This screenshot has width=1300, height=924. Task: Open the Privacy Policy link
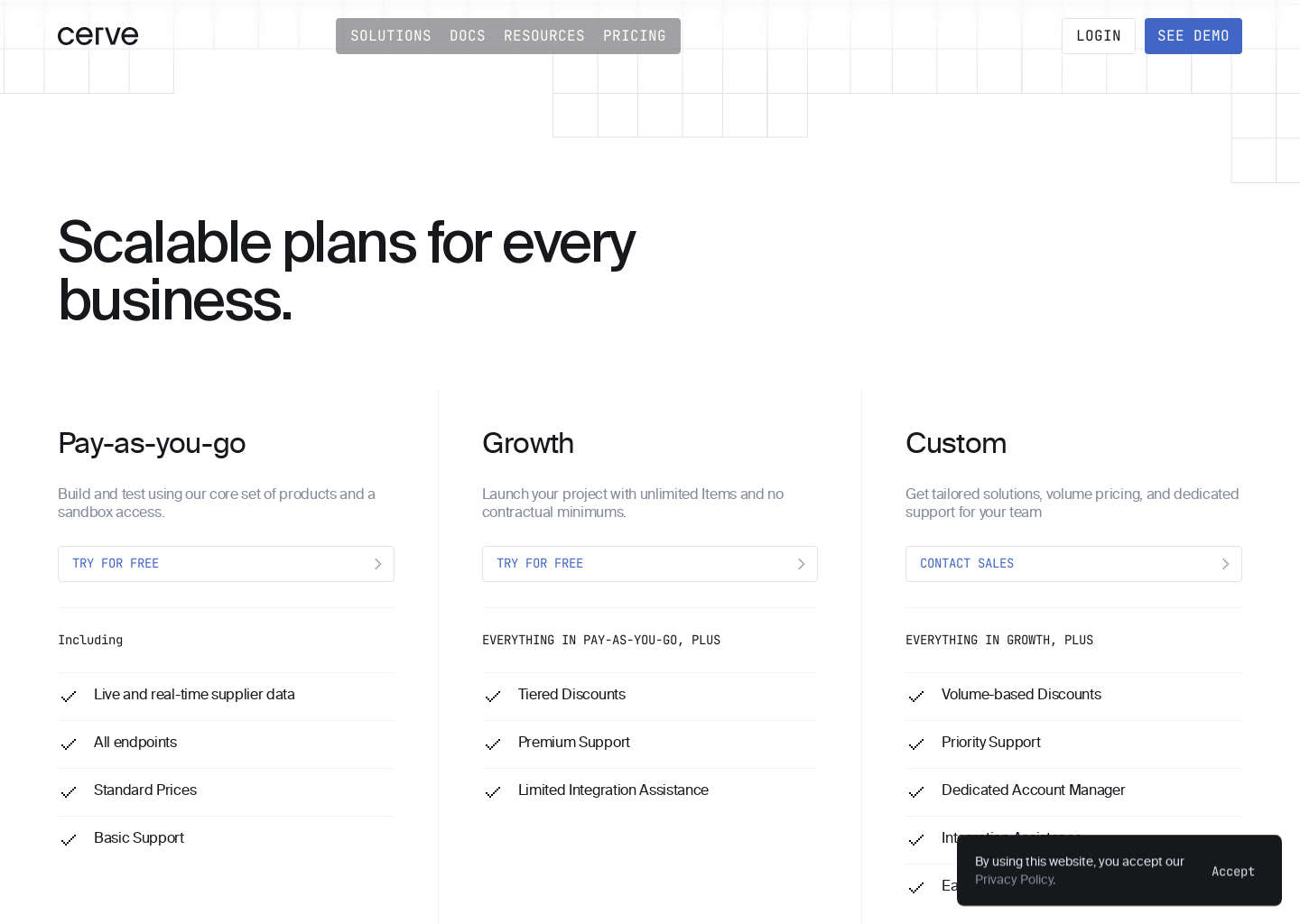point(1015,880)
